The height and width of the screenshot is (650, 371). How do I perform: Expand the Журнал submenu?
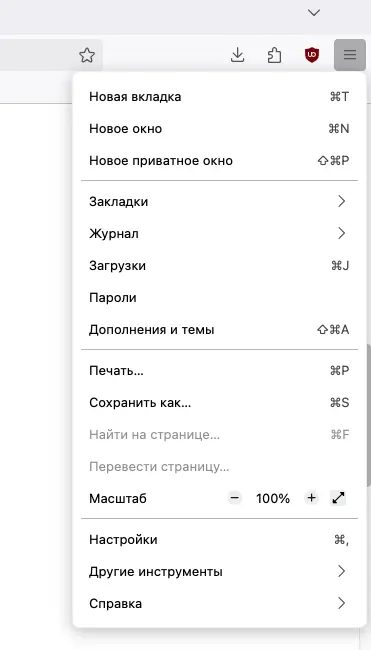(x=219, y=234)
